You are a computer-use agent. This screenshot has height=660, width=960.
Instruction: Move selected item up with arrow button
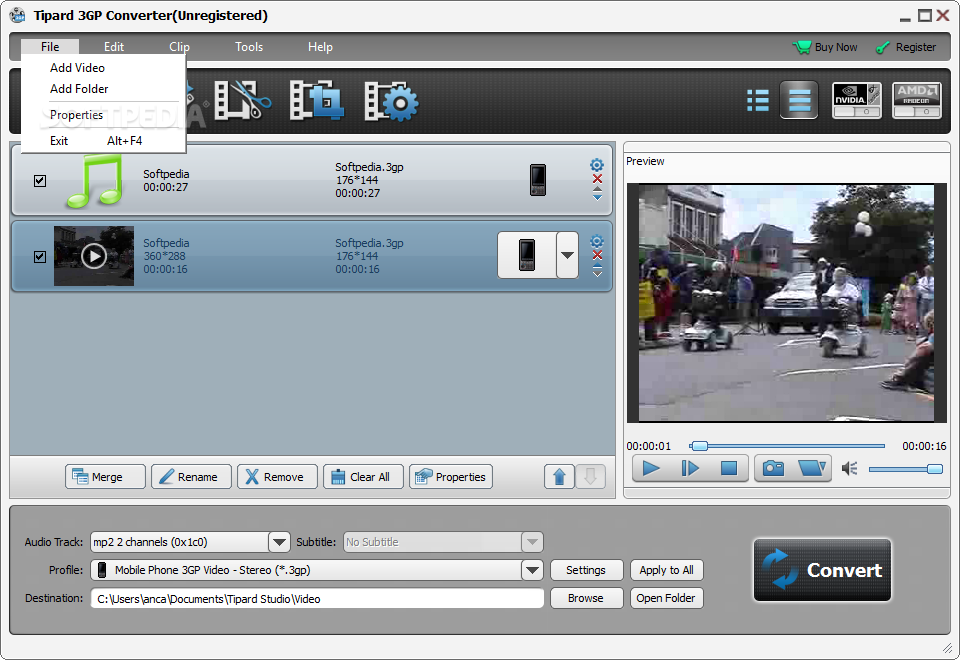559,476
